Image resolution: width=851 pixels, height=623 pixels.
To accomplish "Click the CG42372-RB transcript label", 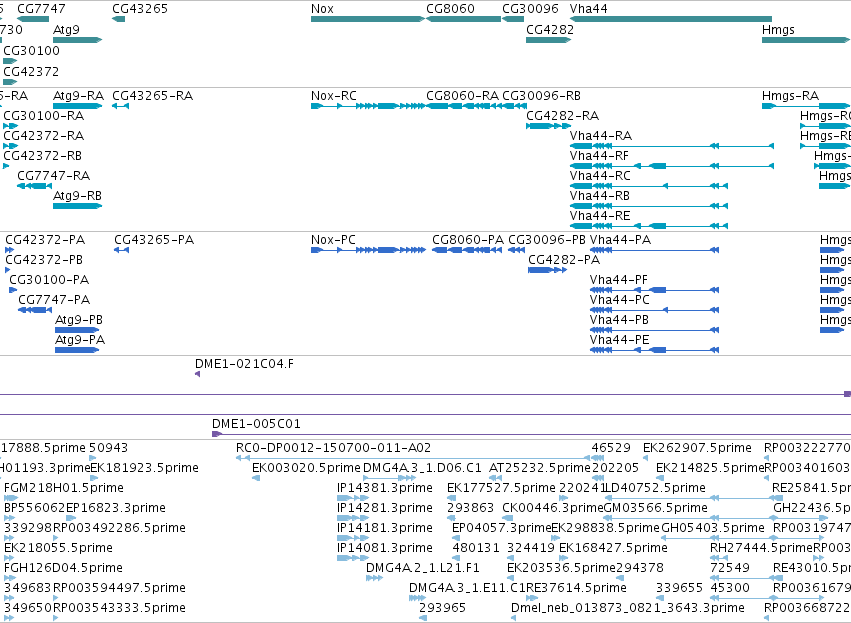I will 42,156.
